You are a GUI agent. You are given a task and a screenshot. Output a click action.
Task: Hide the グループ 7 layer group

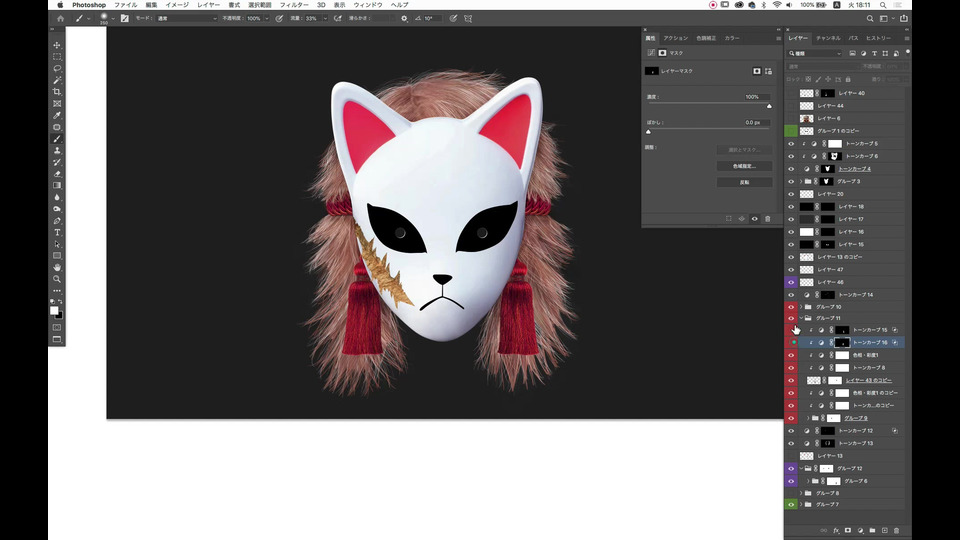[791, 505]
